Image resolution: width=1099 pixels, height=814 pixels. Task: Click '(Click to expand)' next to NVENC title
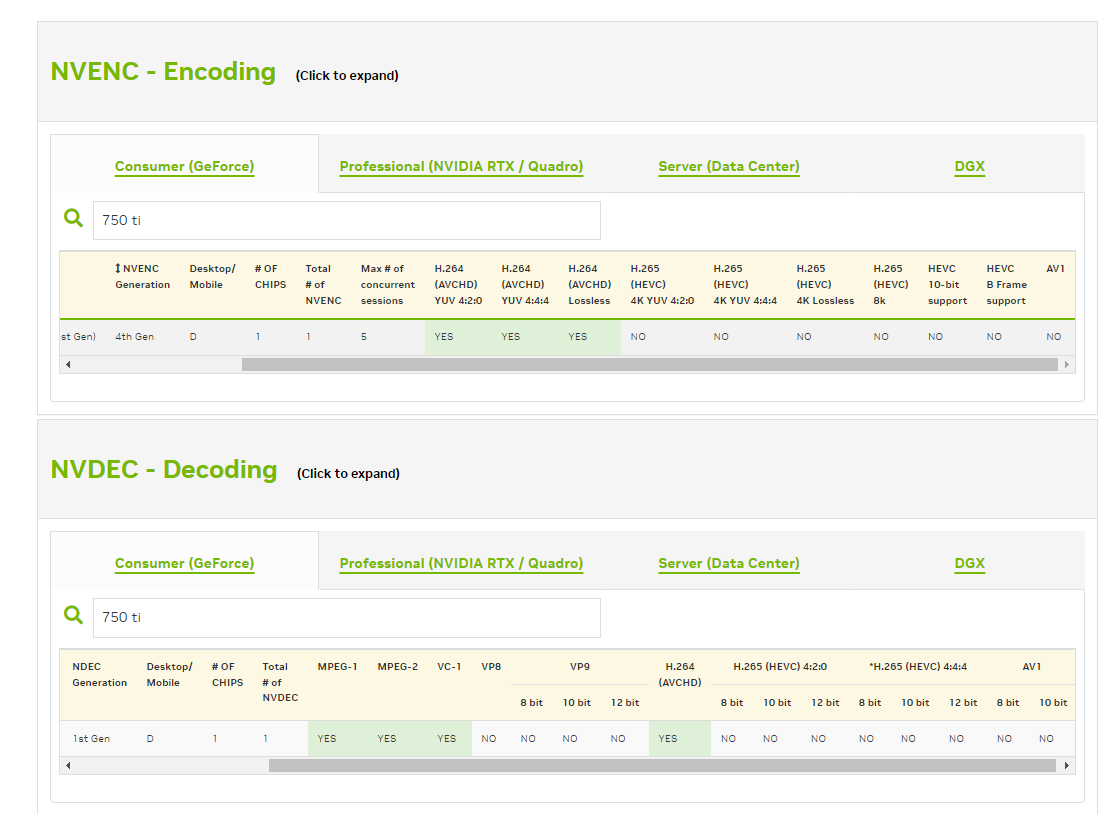click(347, 76)
